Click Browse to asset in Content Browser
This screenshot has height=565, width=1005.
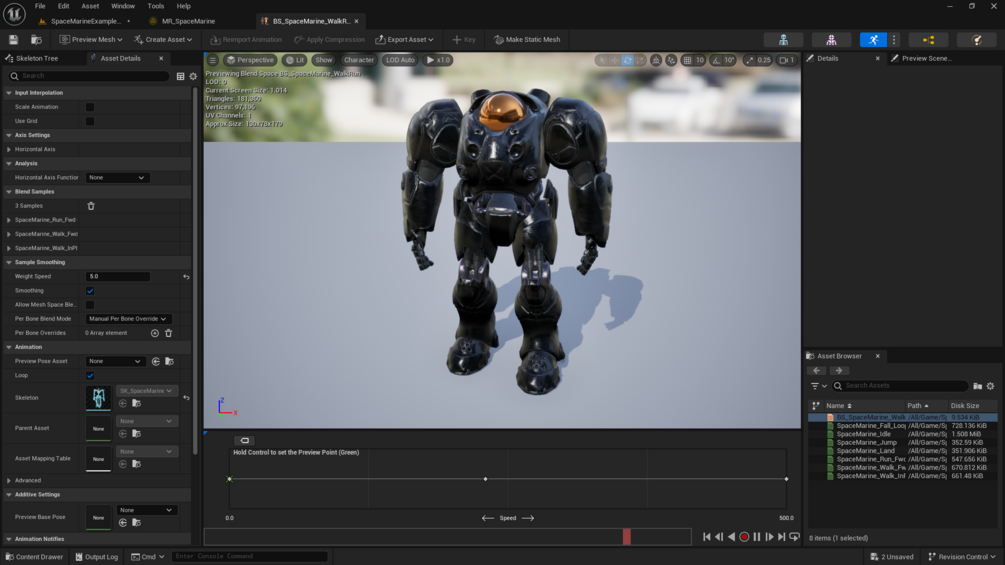click(x=37, y=40)
